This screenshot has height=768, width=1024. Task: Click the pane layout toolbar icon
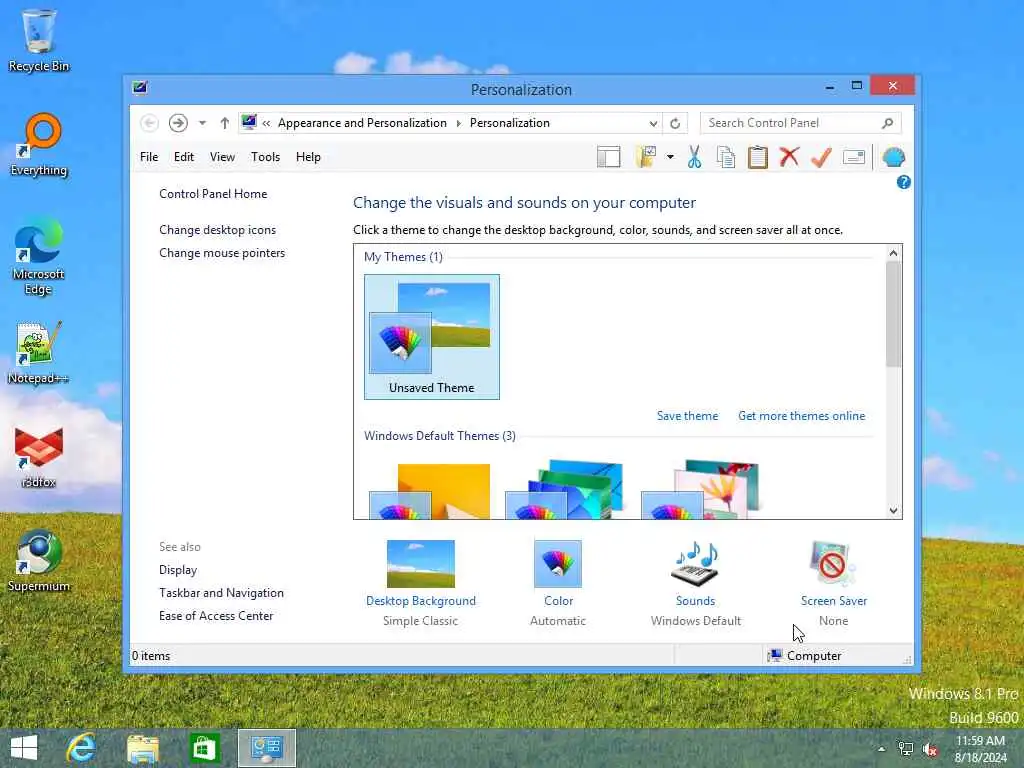point(609,157)
